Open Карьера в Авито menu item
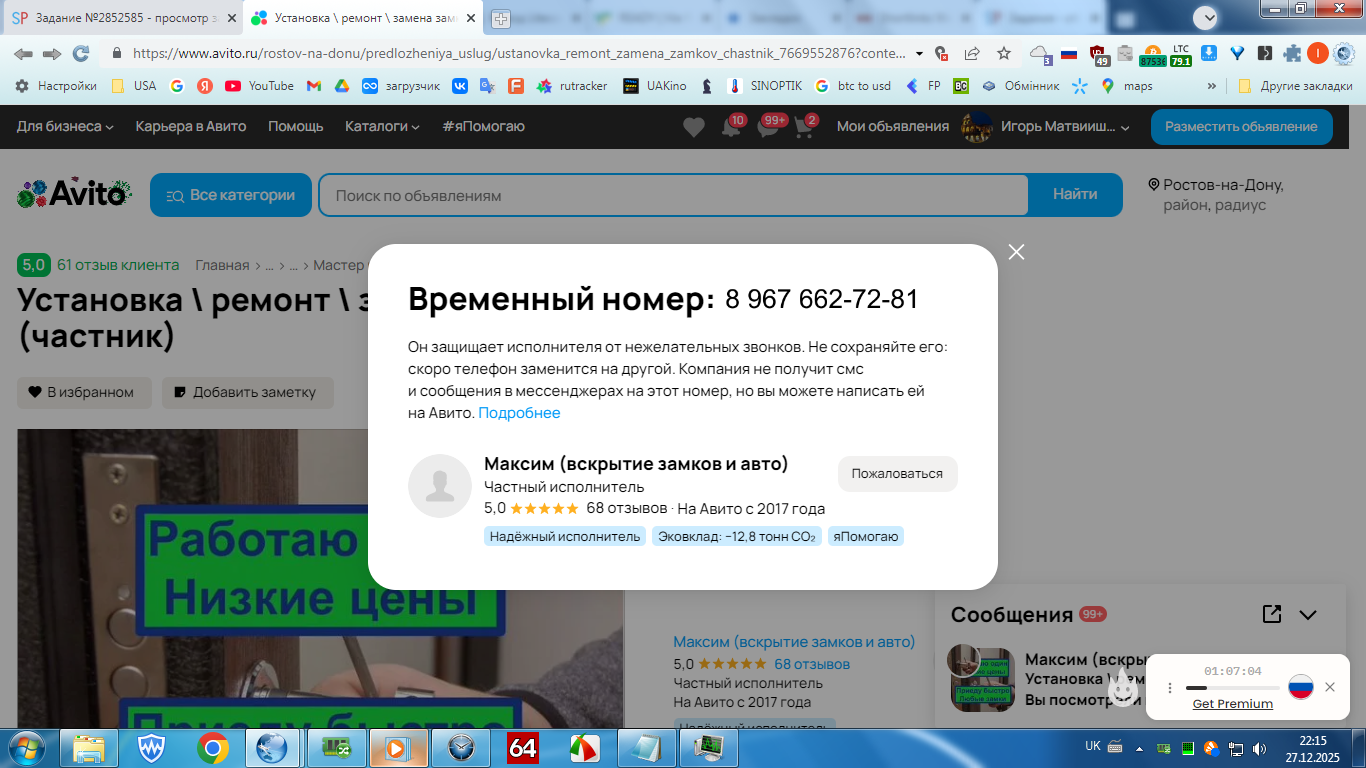This screenshot has height=768, width=1366. tap(191, 126)
